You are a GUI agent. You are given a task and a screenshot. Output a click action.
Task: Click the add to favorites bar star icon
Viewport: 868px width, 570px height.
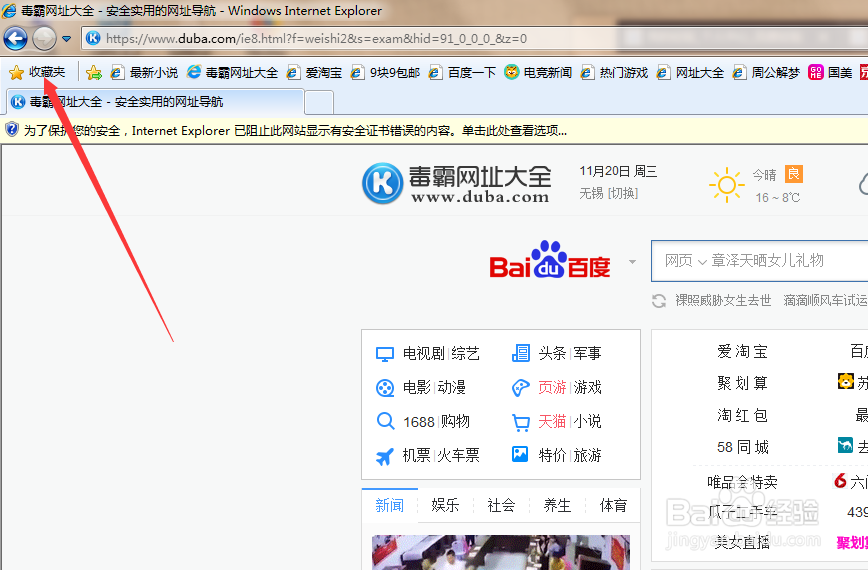(94, 72)
